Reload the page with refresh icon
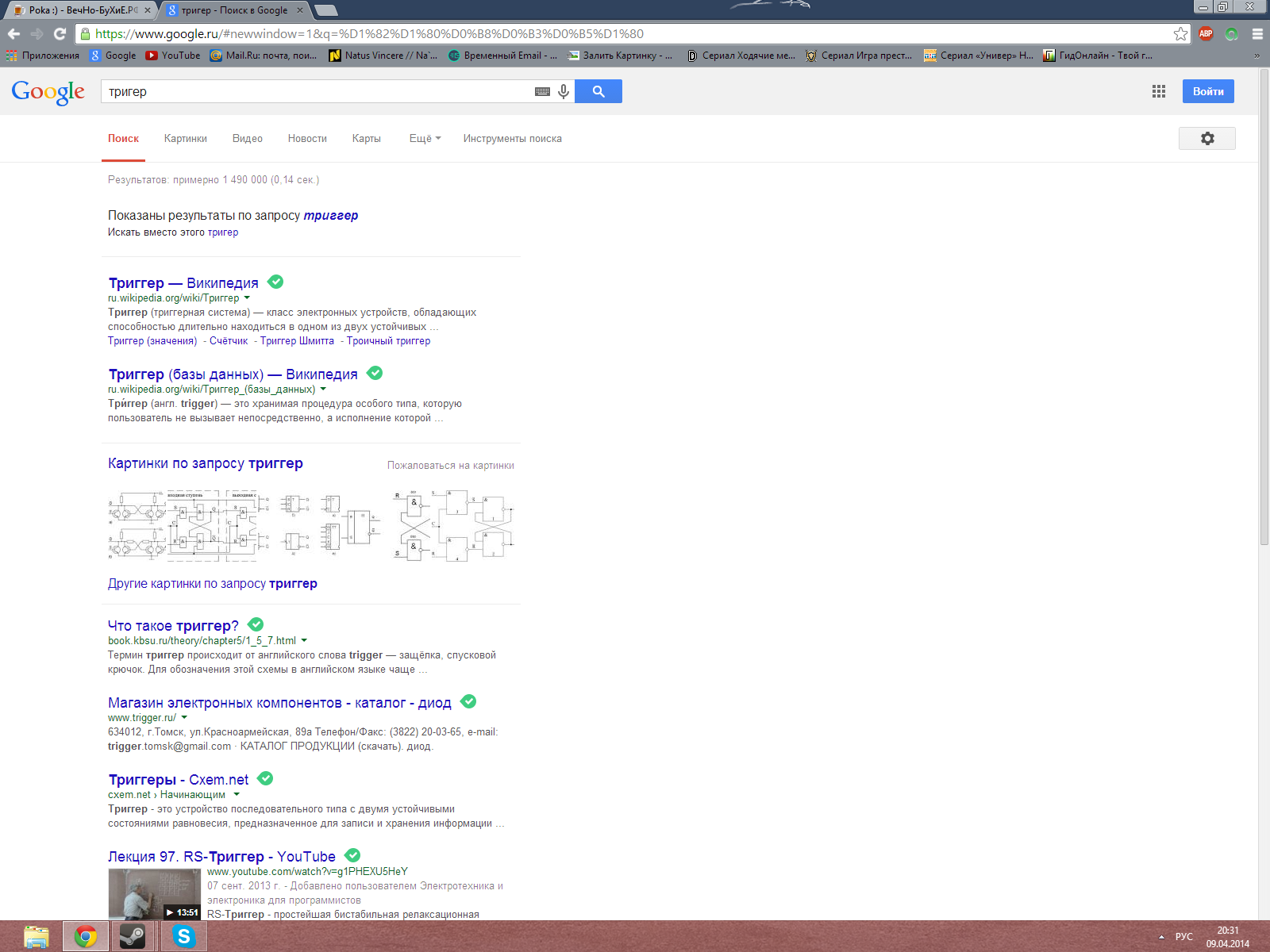 coord(60,34)
